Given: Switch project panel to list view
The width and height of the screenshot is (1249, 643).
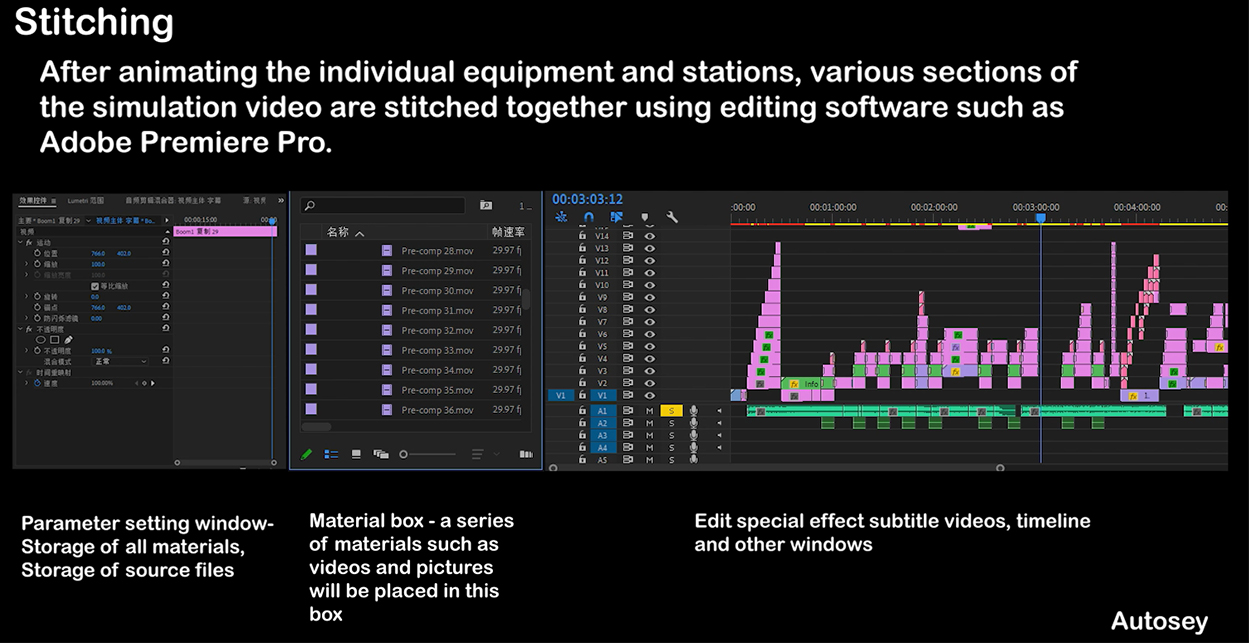Looking at the screenshot, I should coord(331,454).
